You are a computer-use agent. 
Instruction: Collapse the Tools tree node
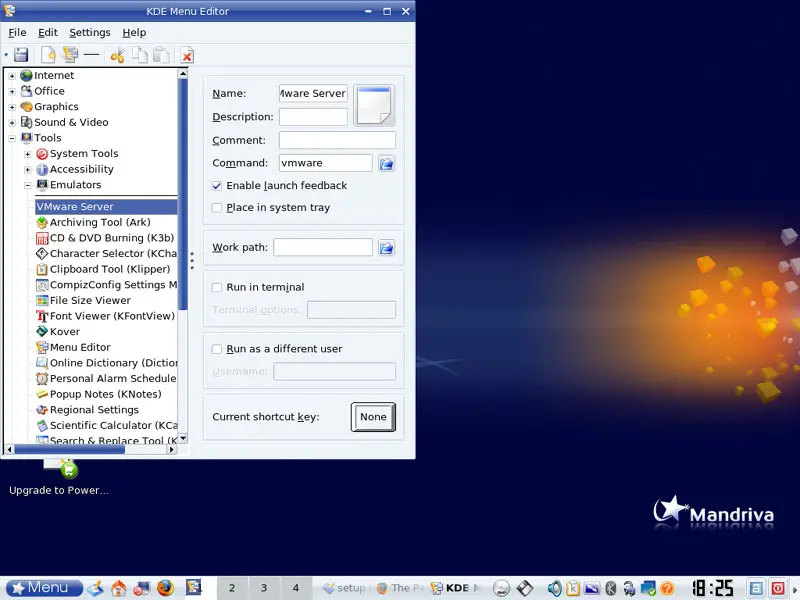(x=12, y=138)
